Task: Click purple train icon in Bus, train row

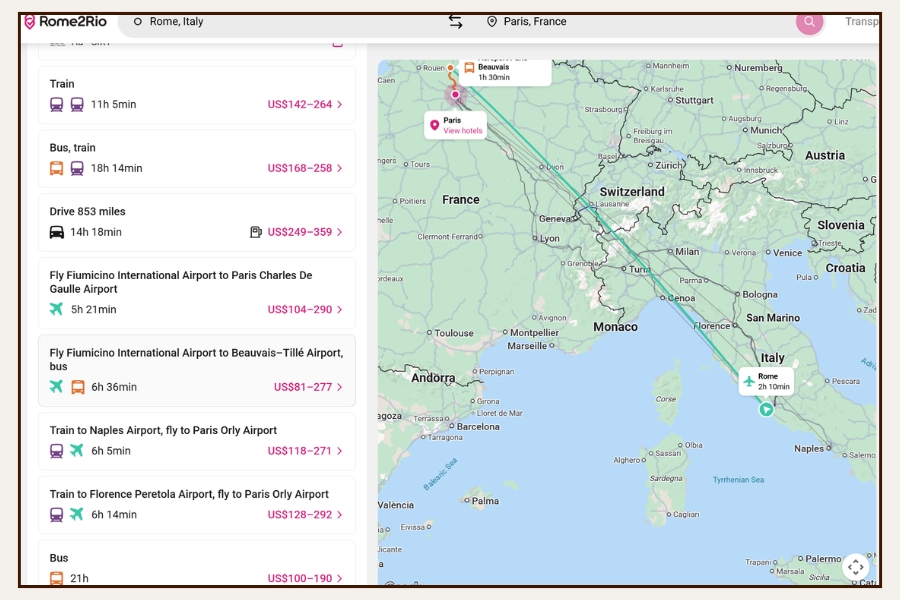Action: (x=77, y=168)
